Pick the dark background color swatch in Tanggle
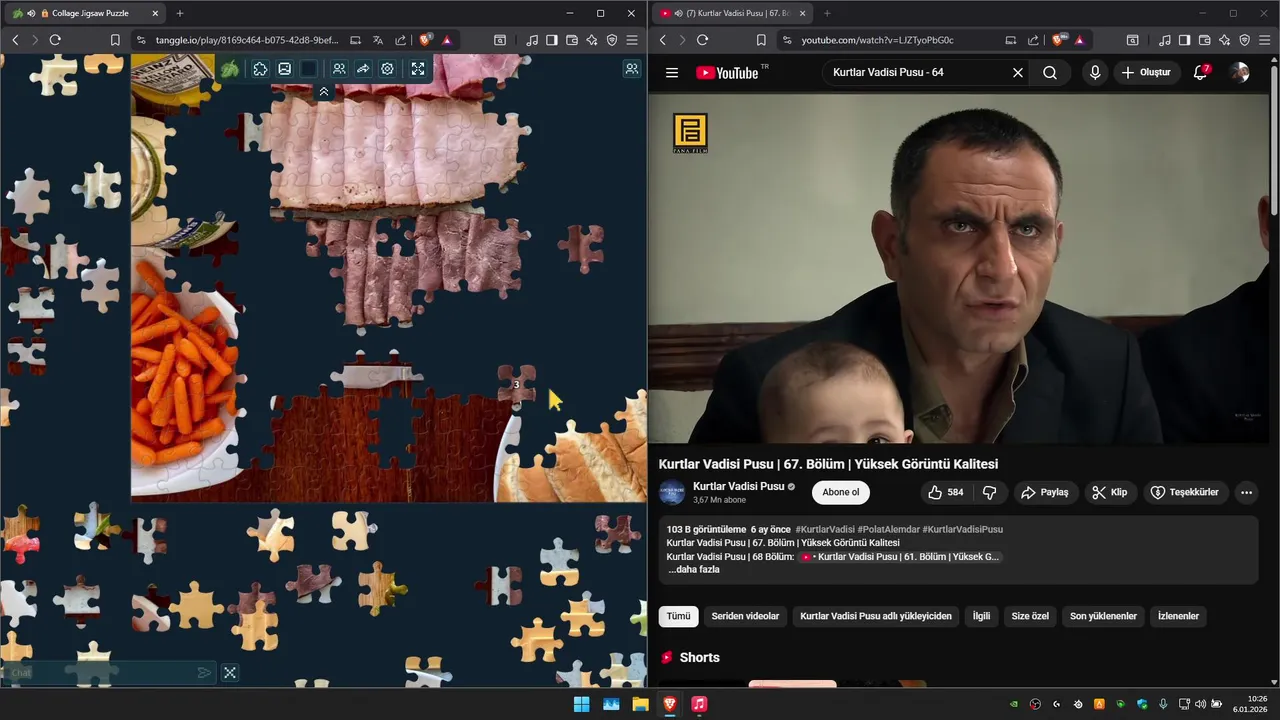Viewport: 1280px width, 720px height. tap(309, 69)
